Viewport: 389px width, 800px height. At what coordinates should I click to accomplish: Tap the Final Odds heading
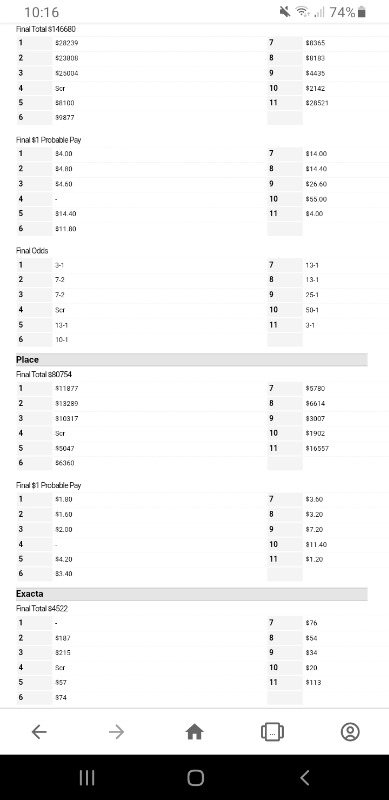[32, 251]
